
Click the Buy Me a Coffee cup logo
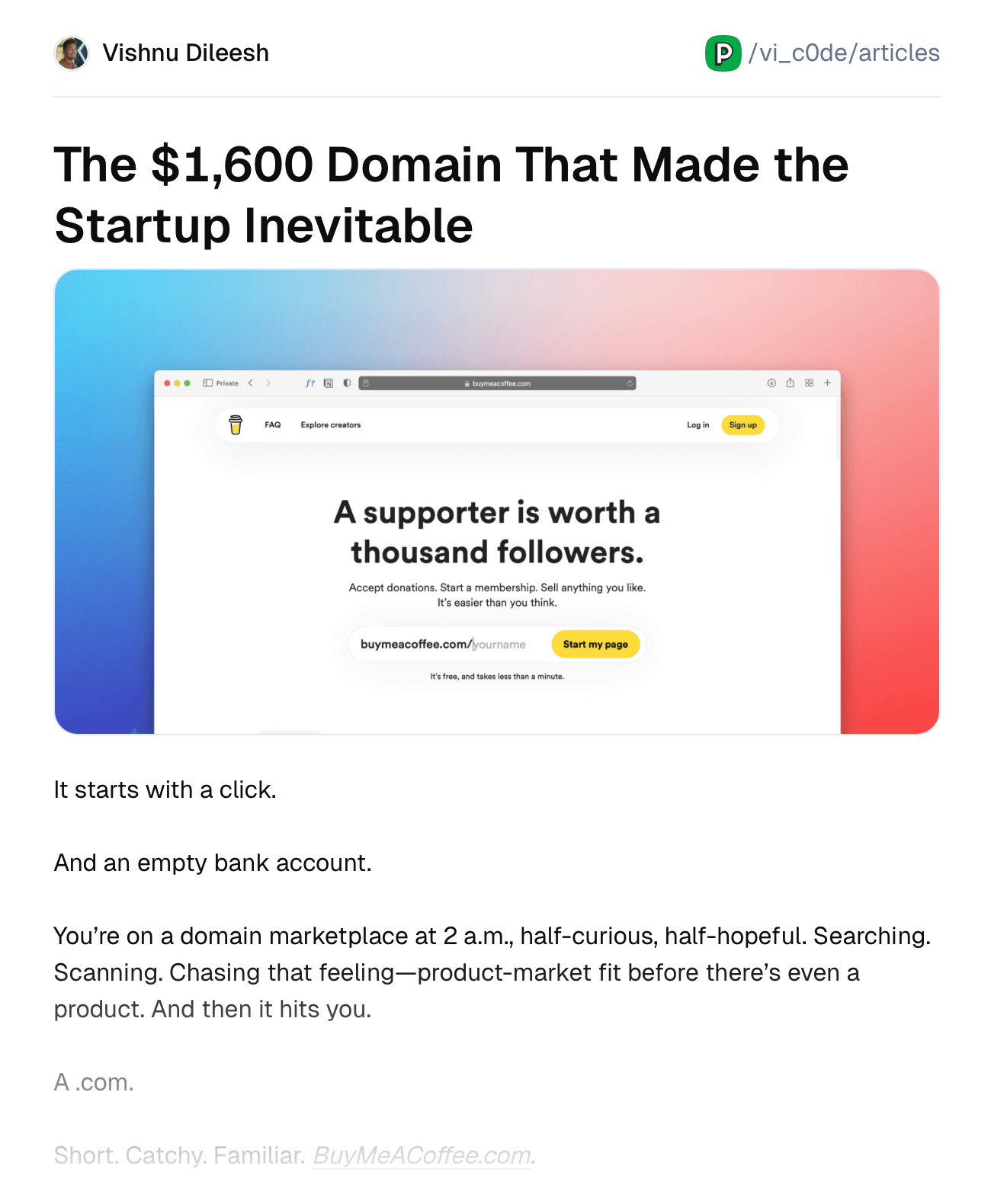(236, 425)
